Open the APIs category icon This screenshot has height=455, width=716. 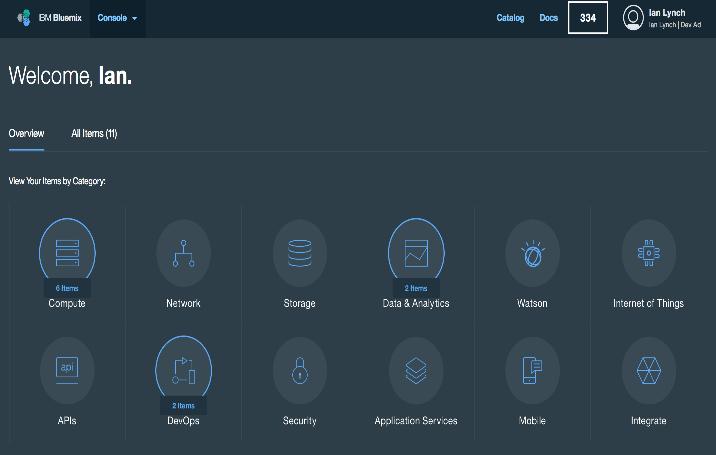[67, 370]
